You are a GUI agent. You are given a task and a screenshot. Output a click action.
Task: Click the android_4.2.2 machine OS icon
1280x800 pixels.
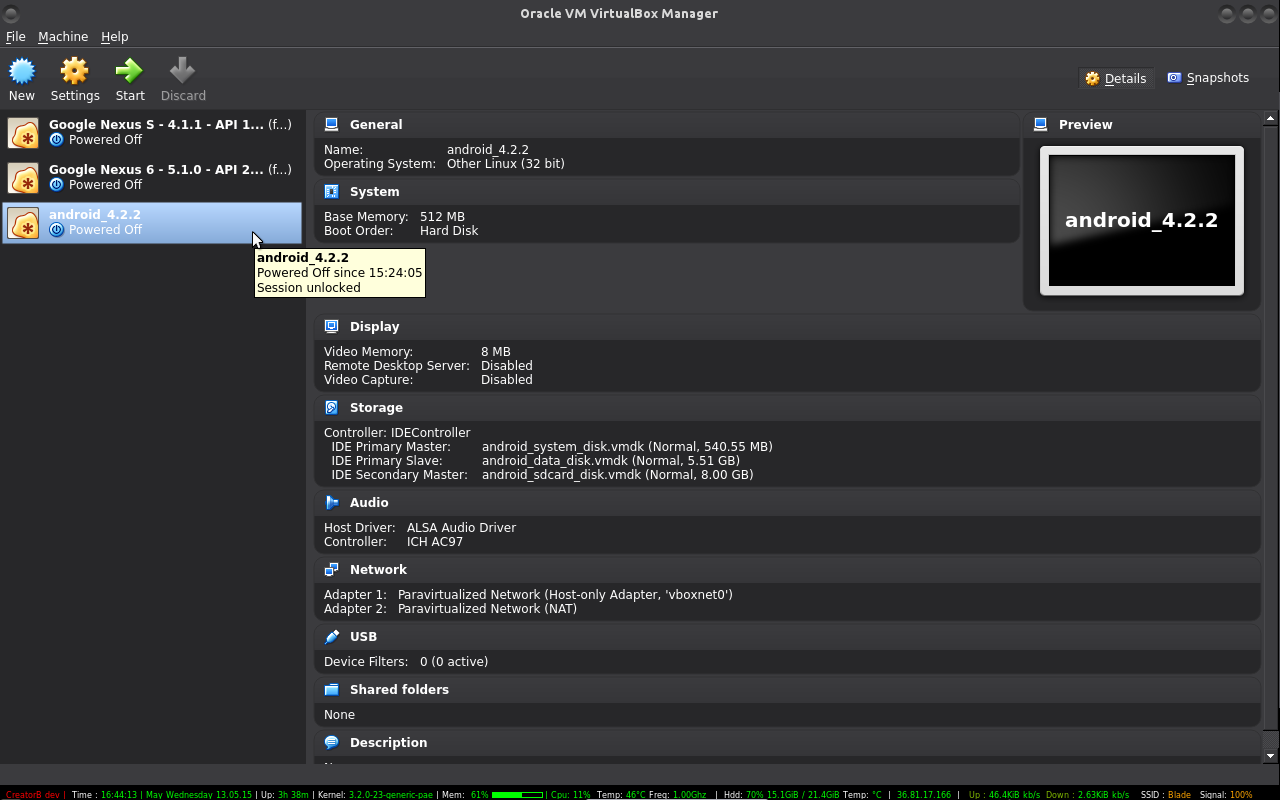coord(24,223)
